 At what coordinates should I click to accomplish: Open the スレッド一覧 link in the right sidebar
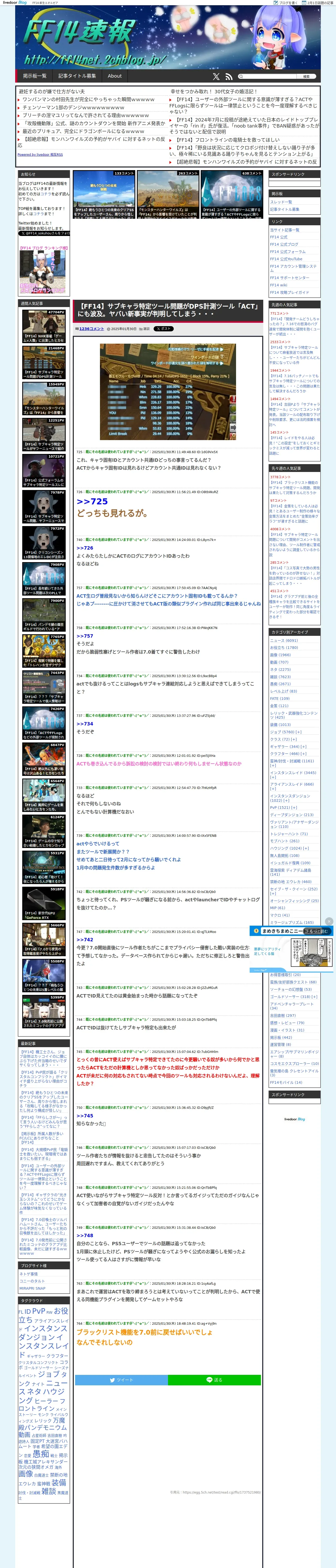pyautogui.click(x=281, y=202)
